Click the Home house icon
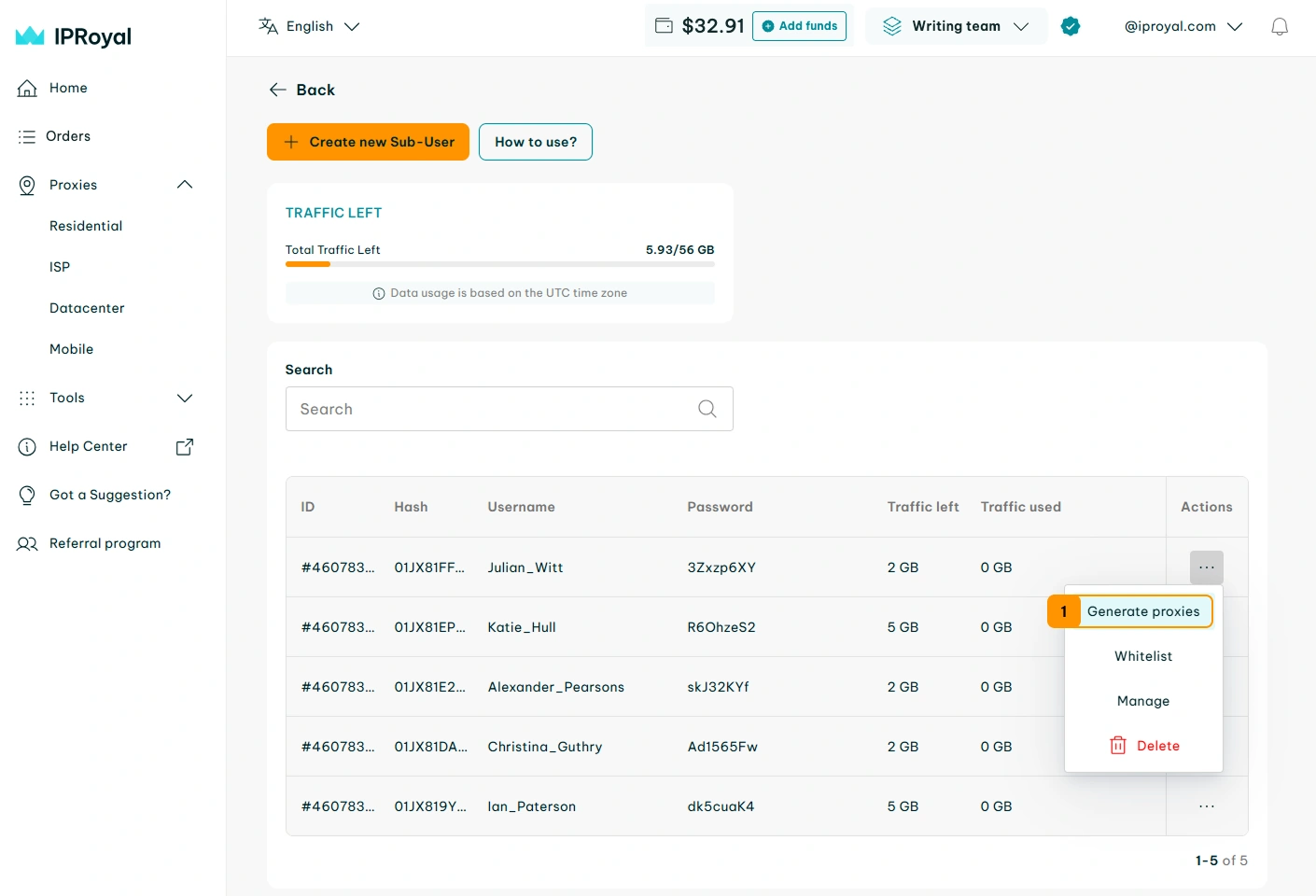Viewport: 1316px width, 896px height. (x=27, y=88)
